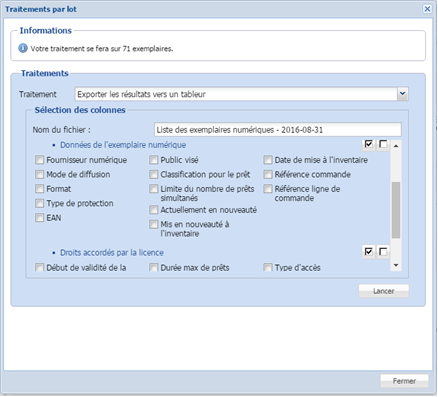
Task: Open the Traitement dropdown arrow
Action: (x=403, y=94)
